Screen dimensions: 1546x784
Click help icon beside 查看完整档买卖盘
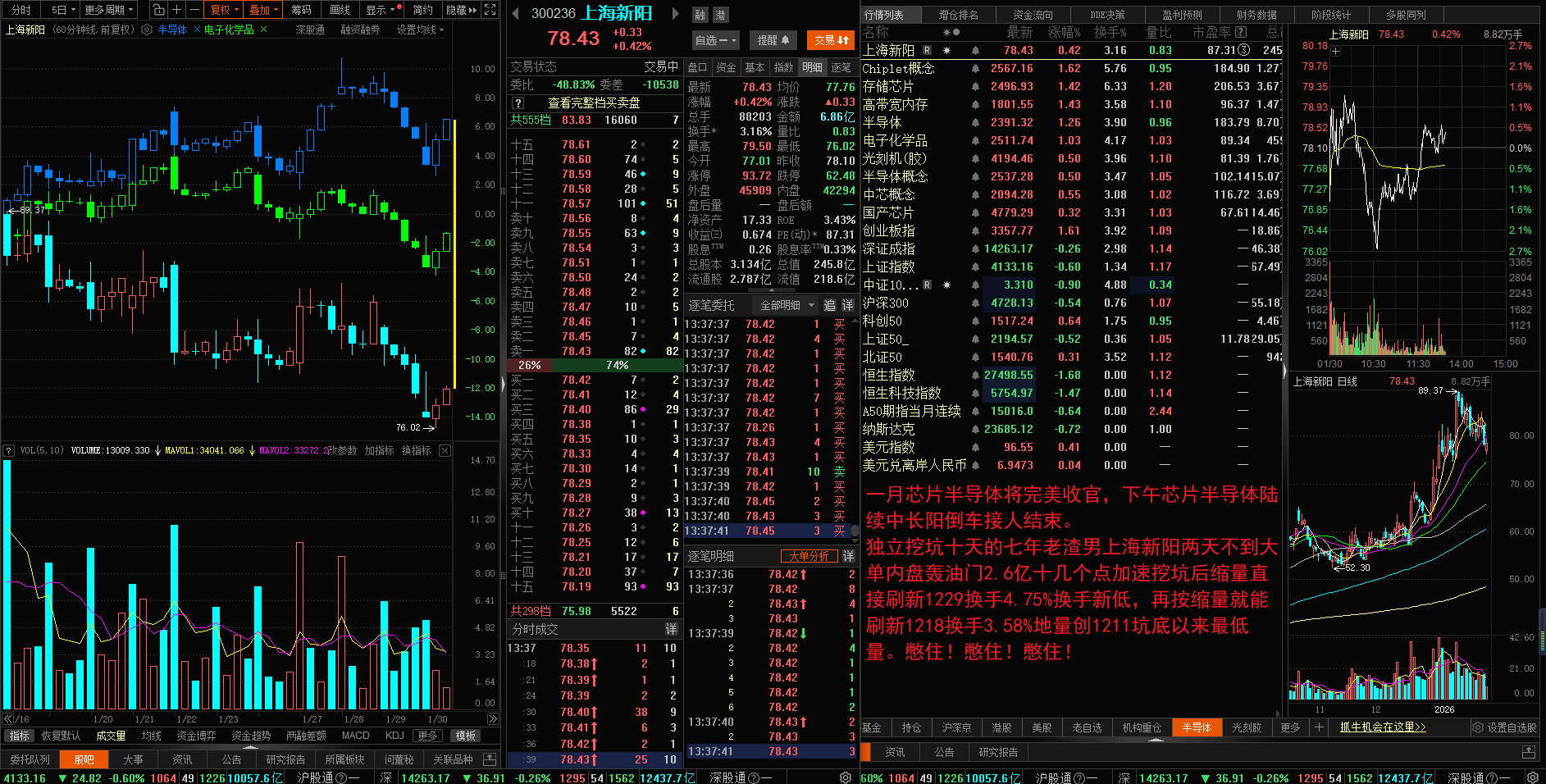[x=518, y=103]
